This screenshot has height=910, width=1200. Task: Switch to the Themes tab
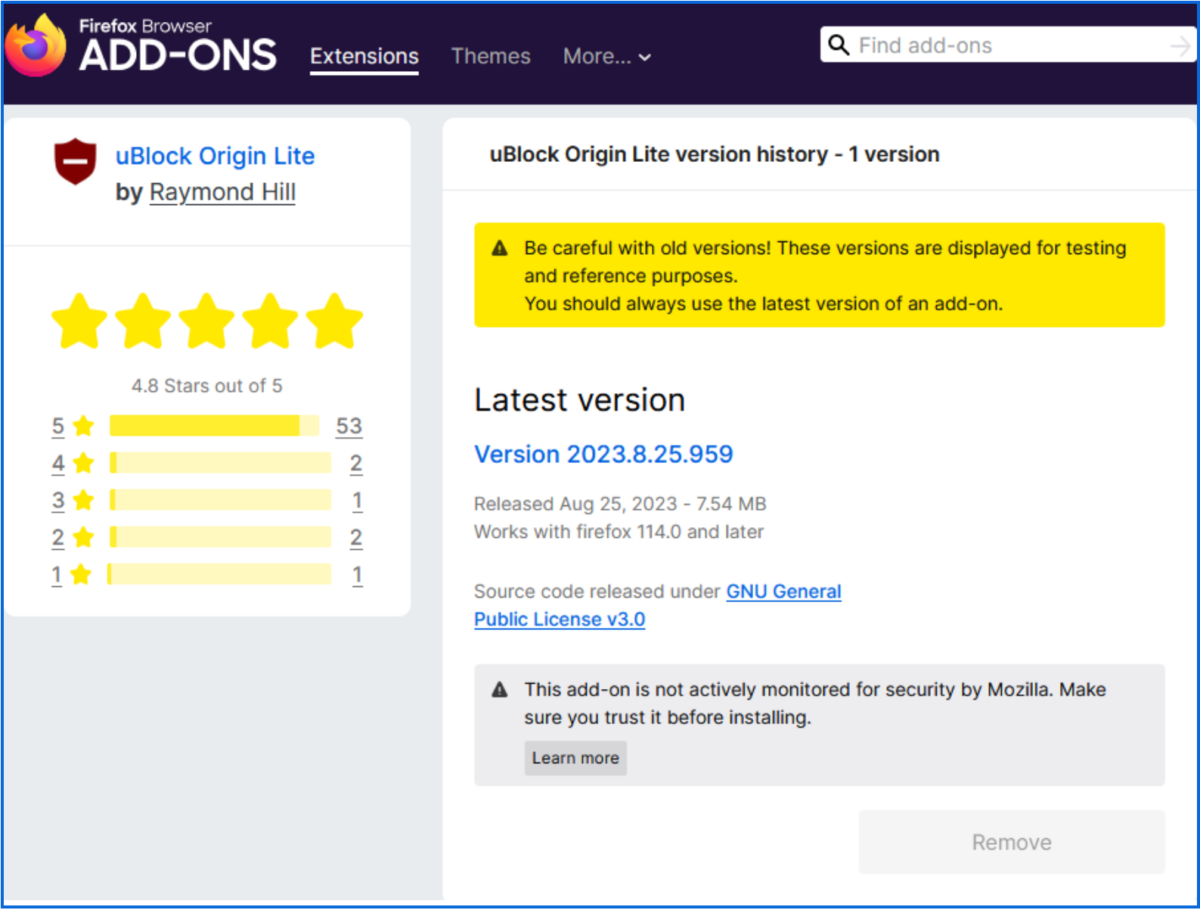pos(491,57)
